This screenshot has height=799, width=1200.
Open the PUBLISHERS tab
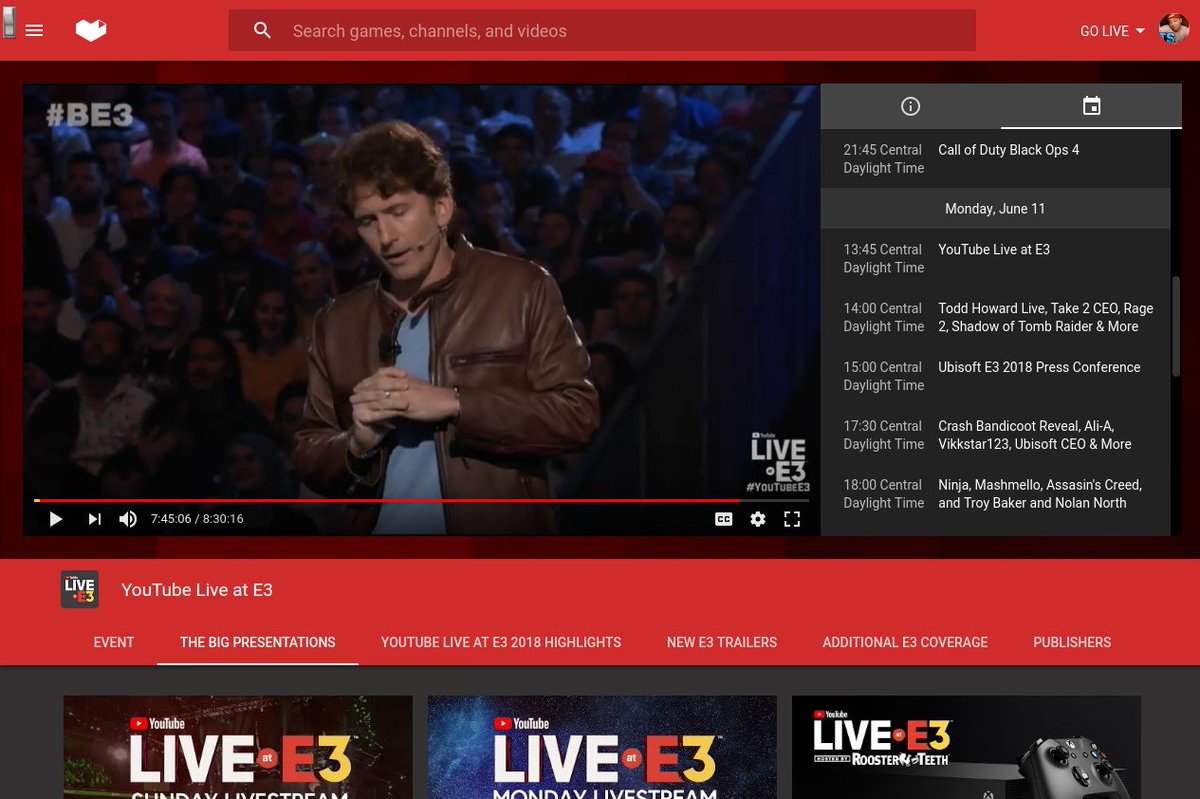coord(1072,642)
